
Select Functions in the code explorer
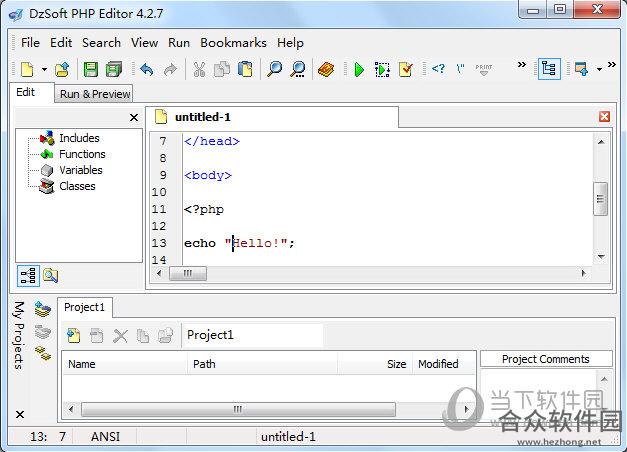(82, 154)
